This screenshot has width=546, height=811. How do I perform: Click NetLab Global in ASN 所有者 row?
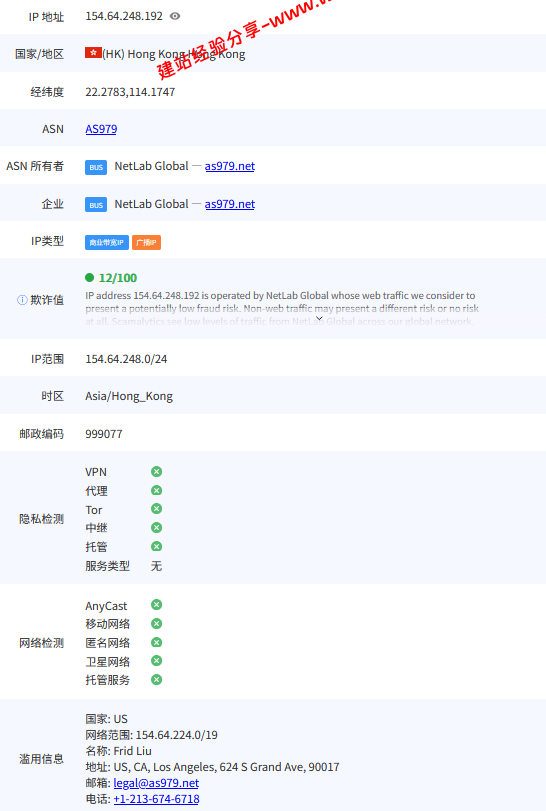point(151,166)
